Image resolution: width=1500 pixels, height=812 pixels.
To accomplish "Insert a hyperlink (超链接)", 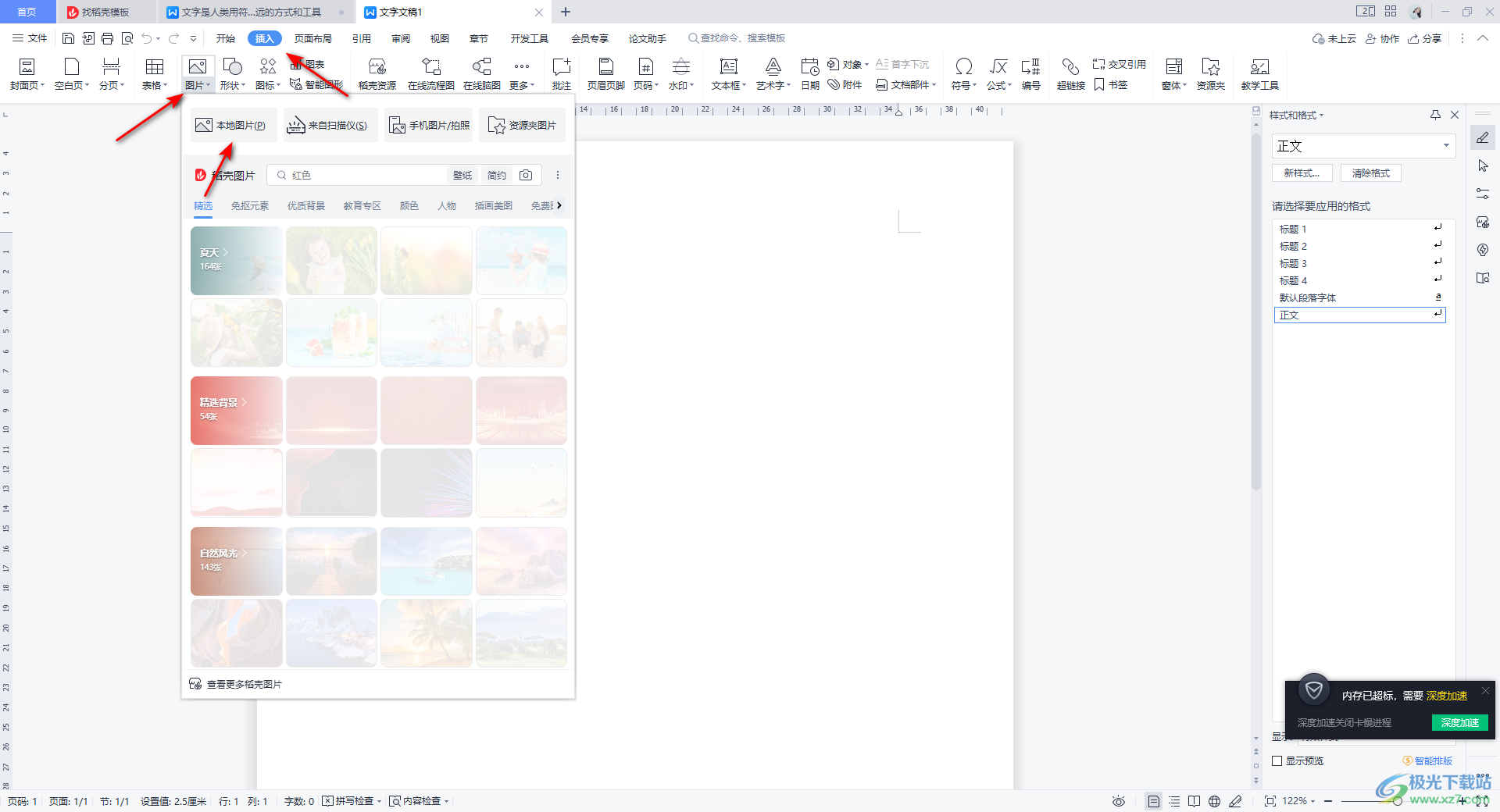I will (x=1071, y=75).
